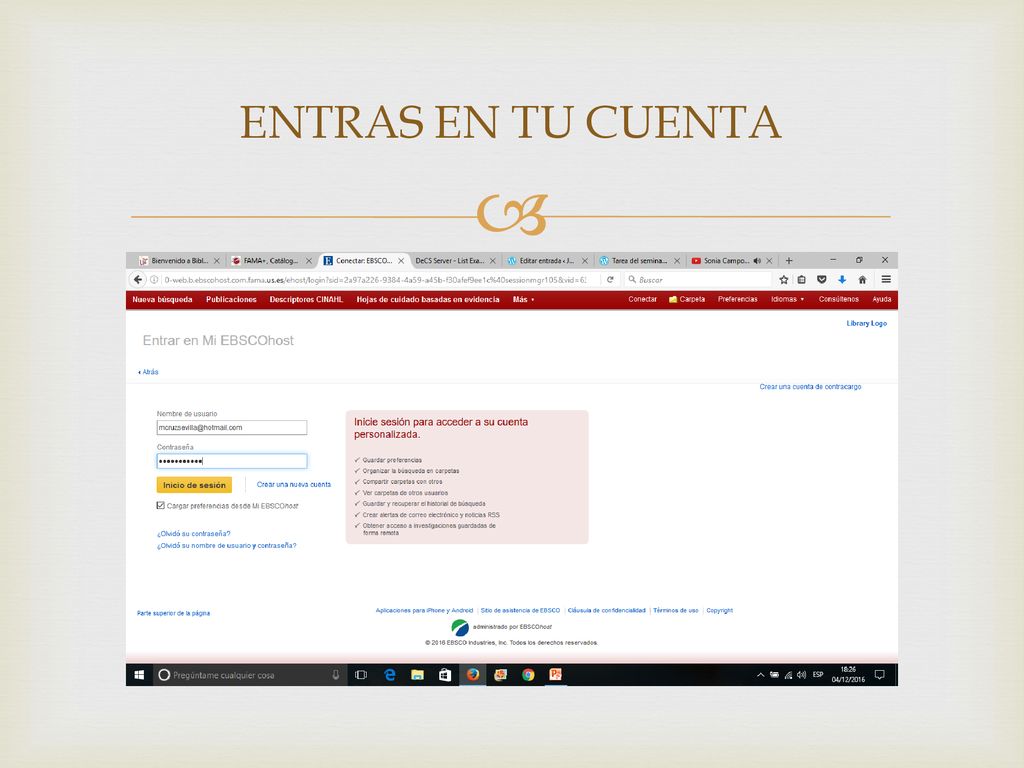Screen dimensions: 1024x768
Task: Open Aplicaciones para iPhone y Android link
Action: [x=424, y=611]
